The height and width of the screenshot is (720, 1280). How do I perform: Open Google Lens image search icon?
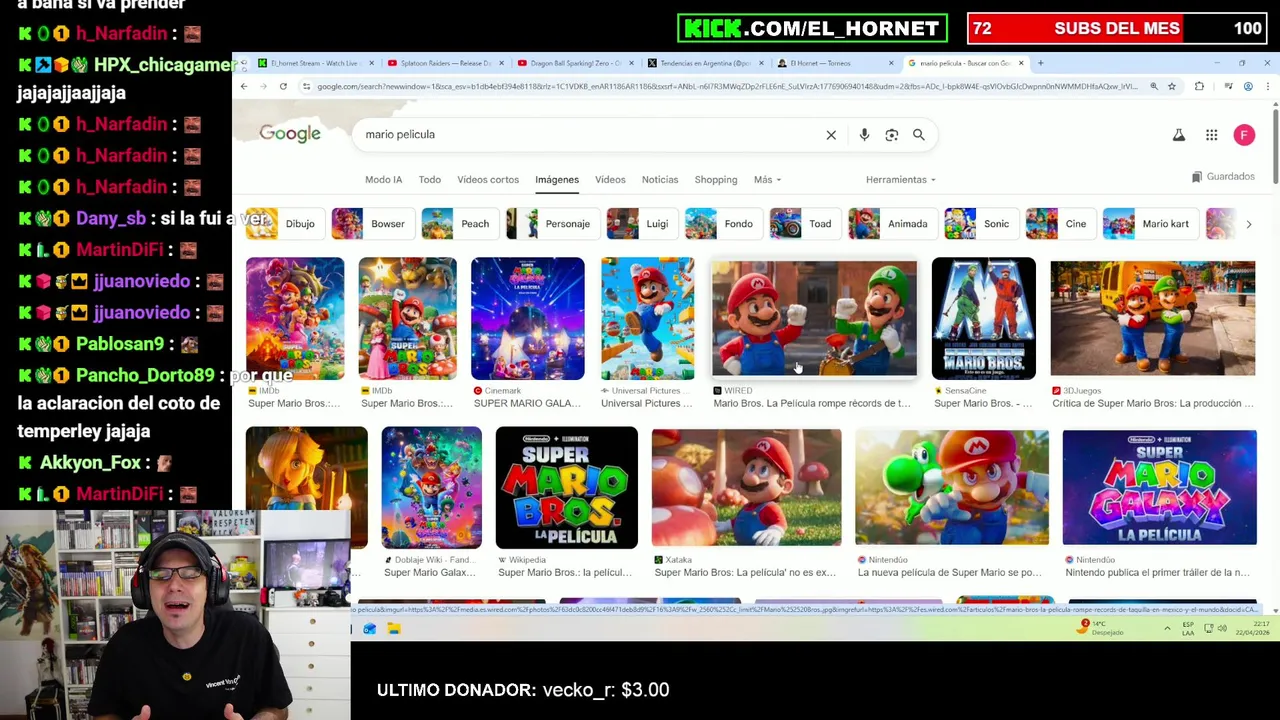click(892, 135)
